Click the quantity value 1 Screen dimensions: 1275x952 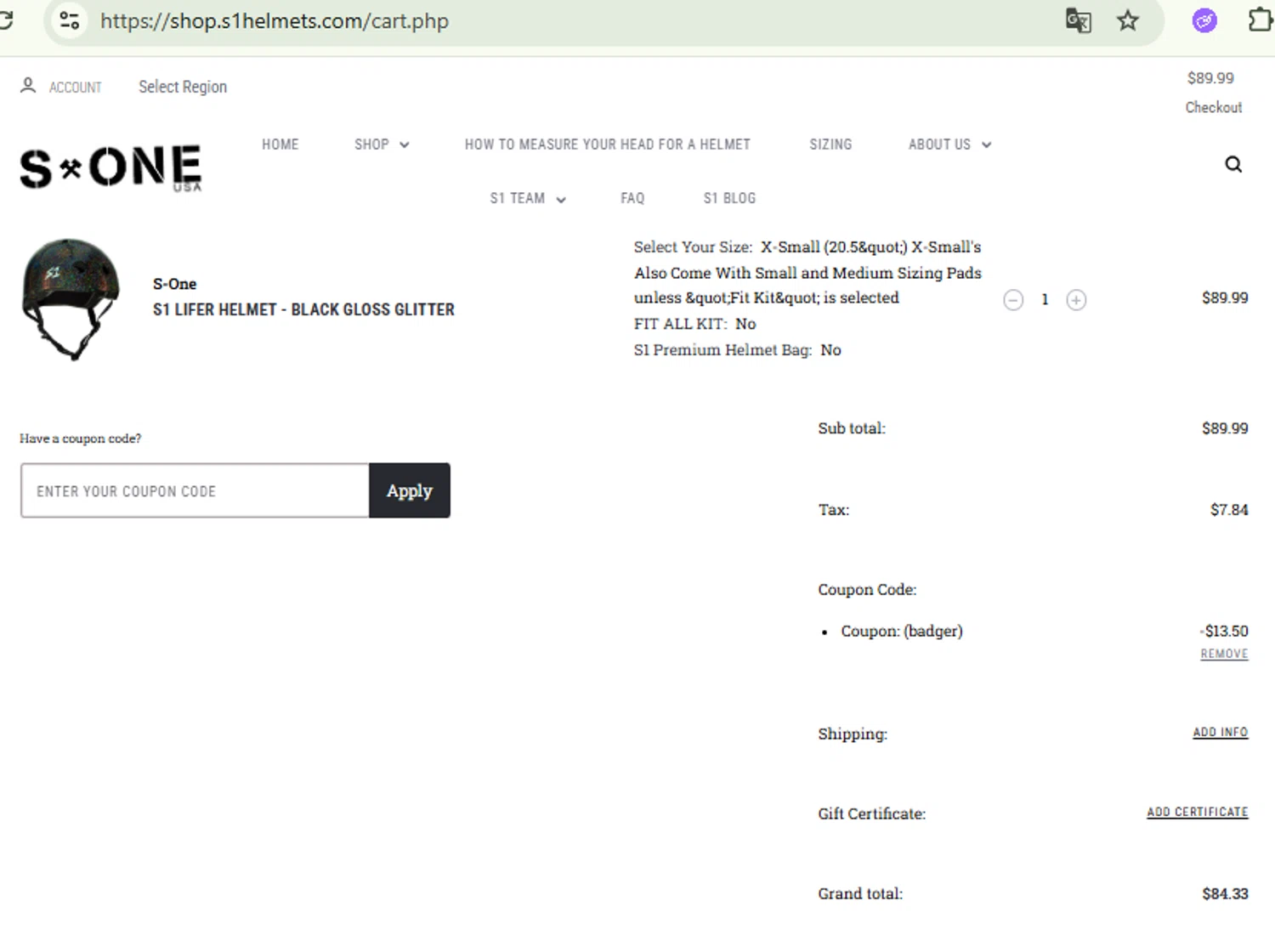[x=1045, y=300]
